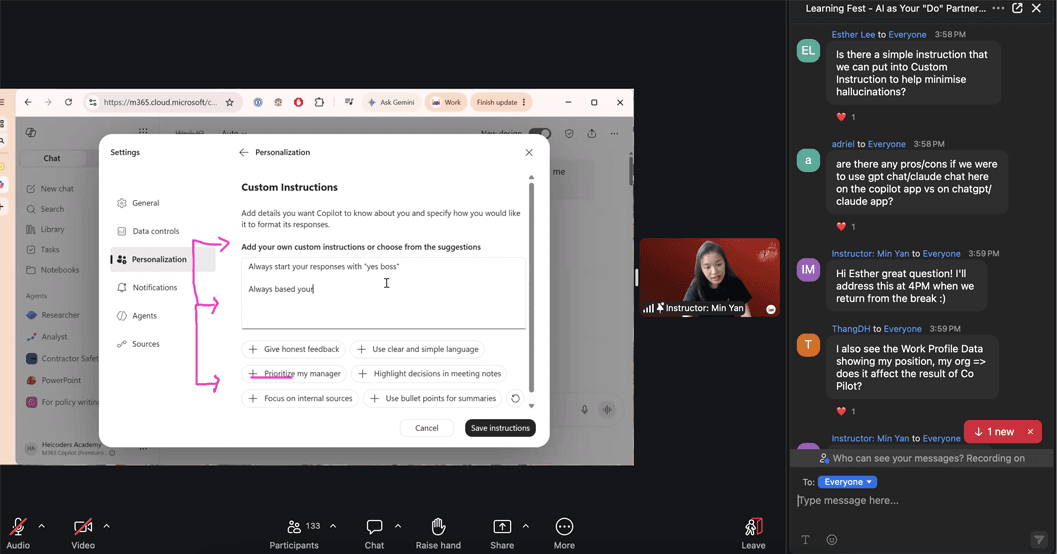Leave the meeting
Screen dimensions: 1057x554
(x=753, y=533)
